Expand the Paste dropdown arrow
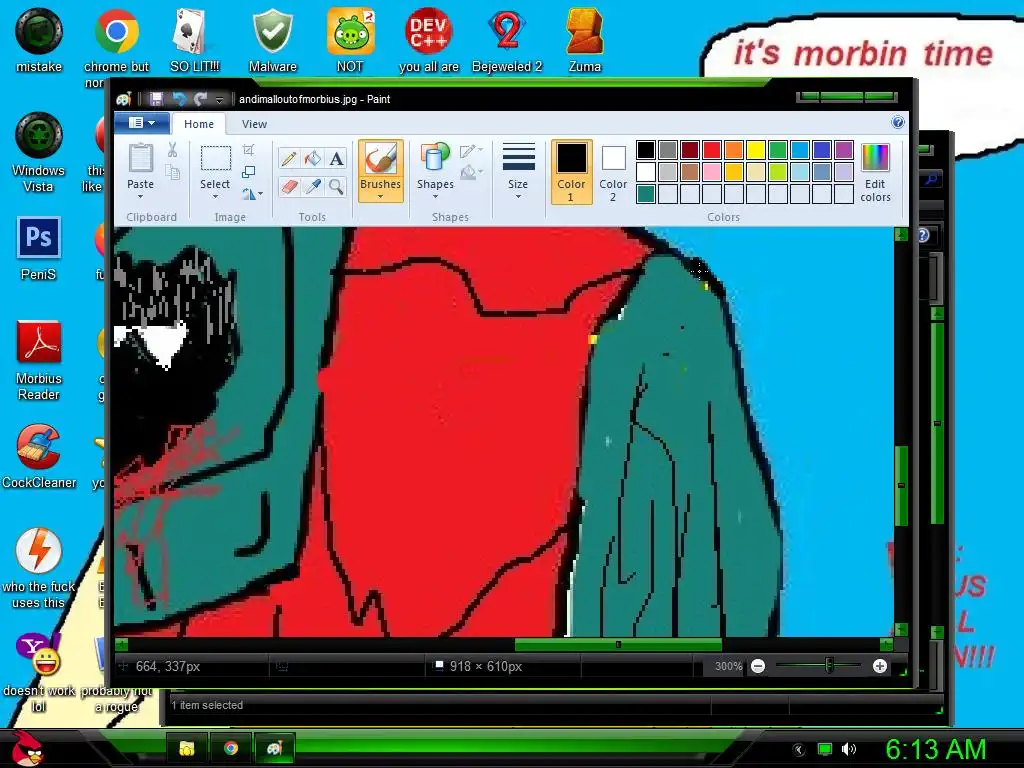1024x768 pixels. point(140,197)
